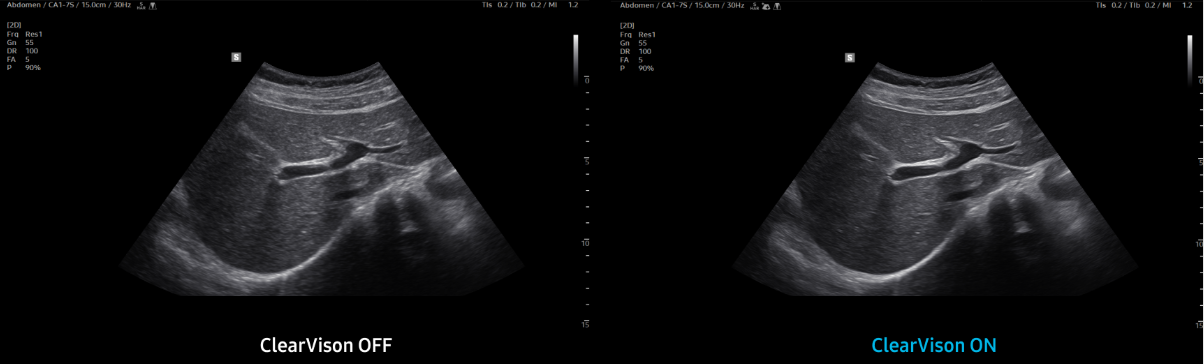The height and width of the screenshot is (364, 1204).
Task: Click the S HAR icon in ClearVision ON panel
Action: [754, 6]
